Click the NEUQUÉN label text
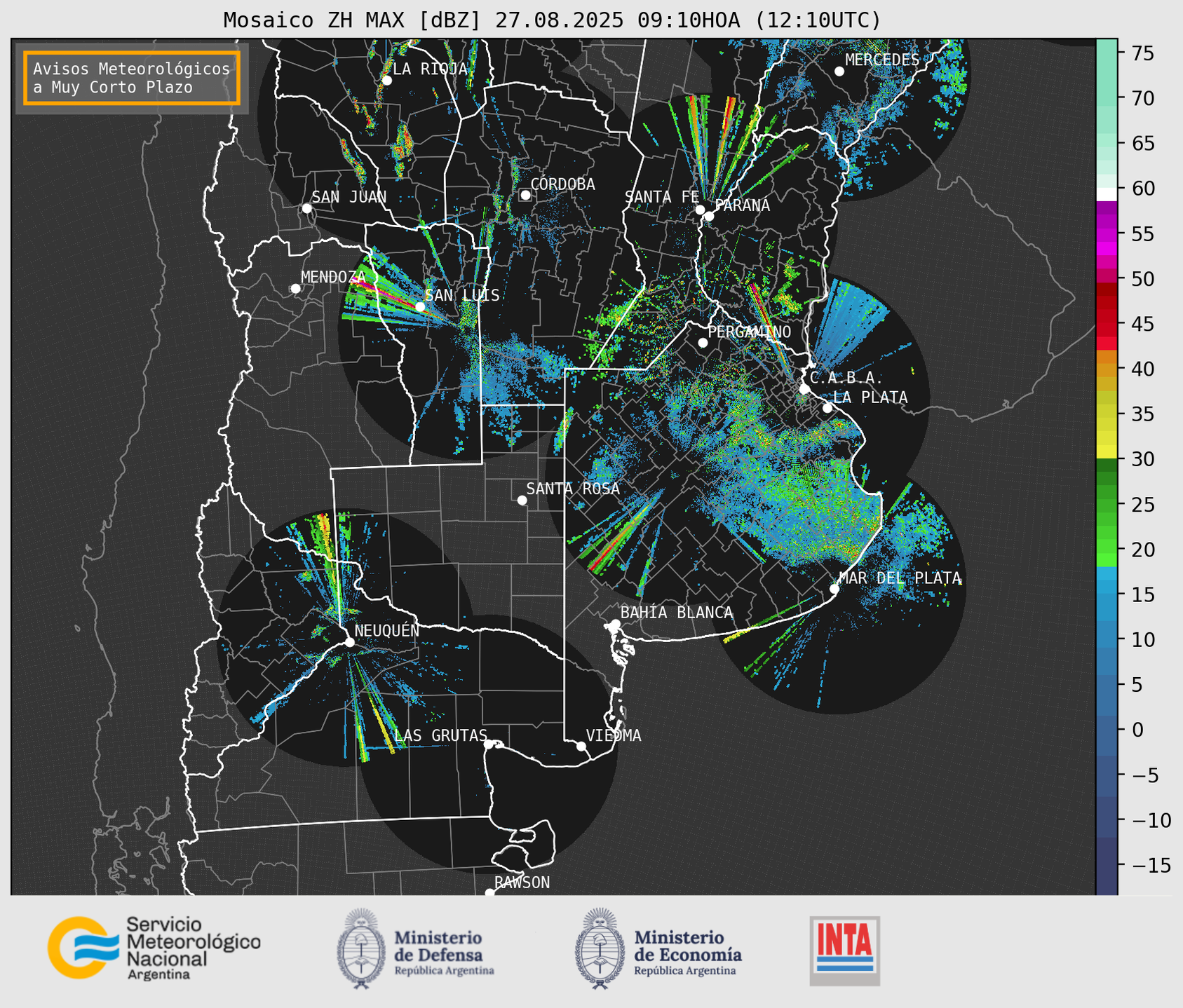 pos(387,630)
